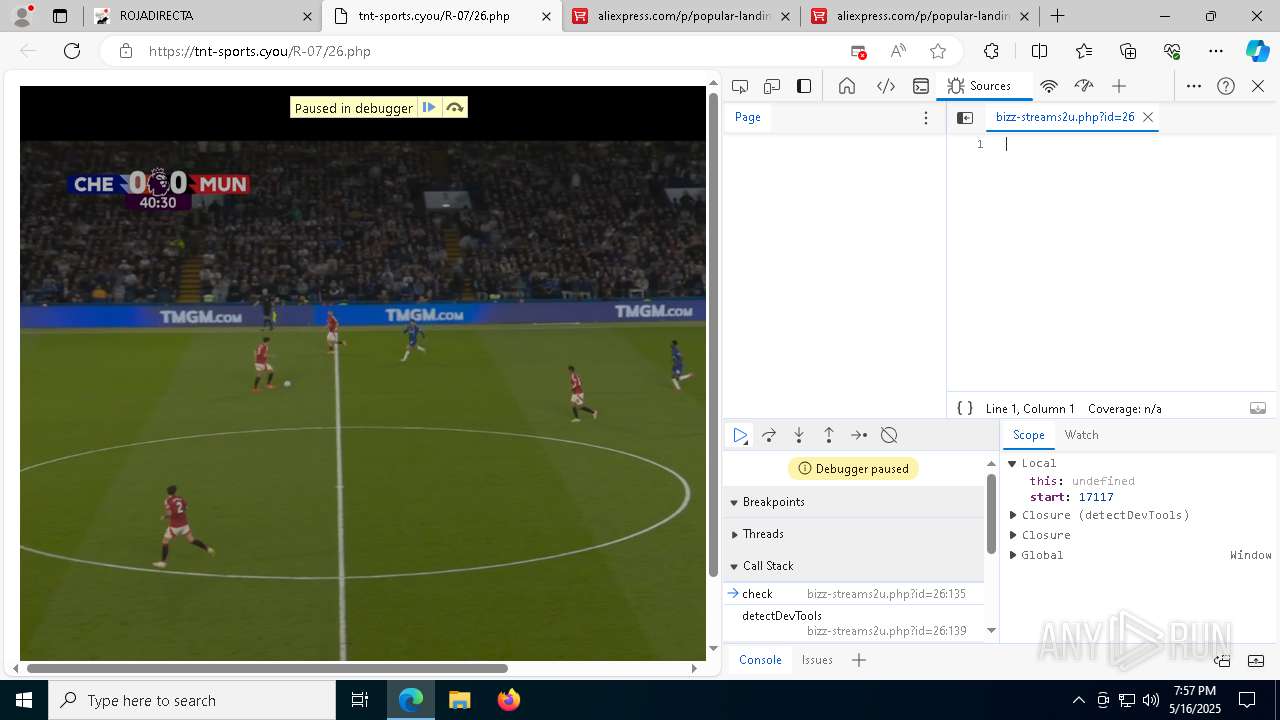Select the Page tab in navigator
This screenshot has height=720, width=1280.
(x=748, y=117)
